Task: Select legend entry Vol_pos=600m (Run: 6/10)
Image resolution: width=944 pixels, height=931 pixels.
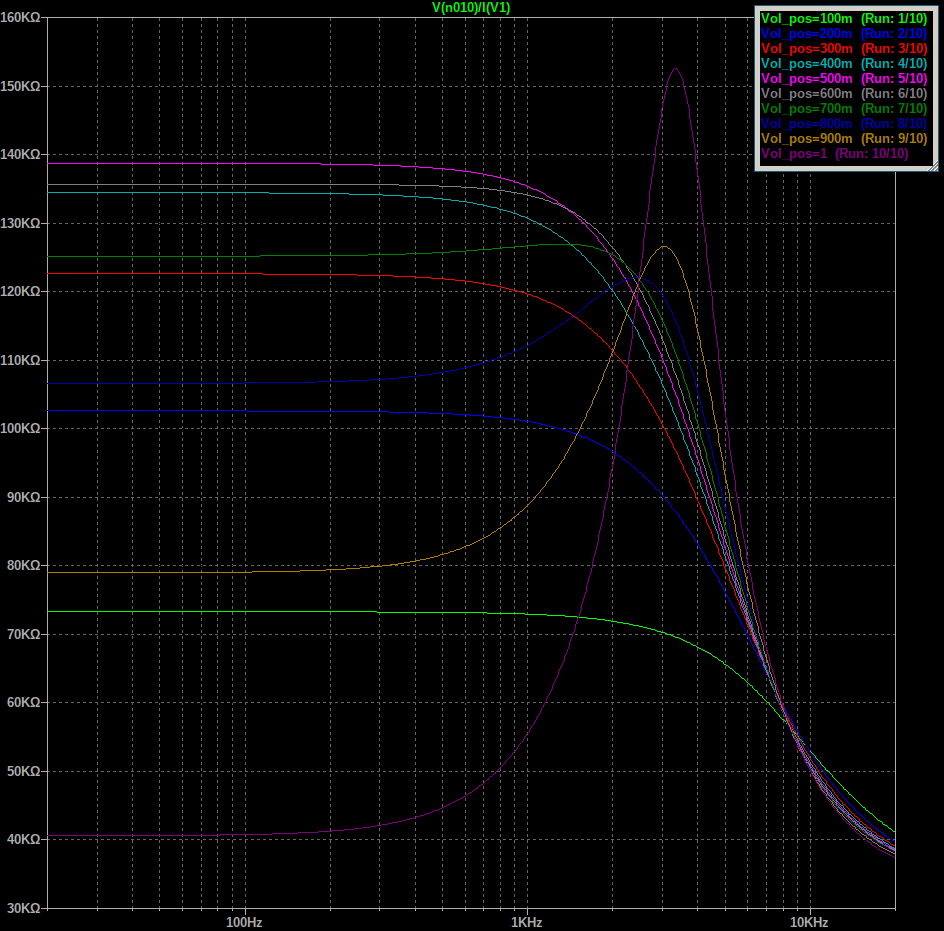Action: pyautogui.click(x=844, y=94)
